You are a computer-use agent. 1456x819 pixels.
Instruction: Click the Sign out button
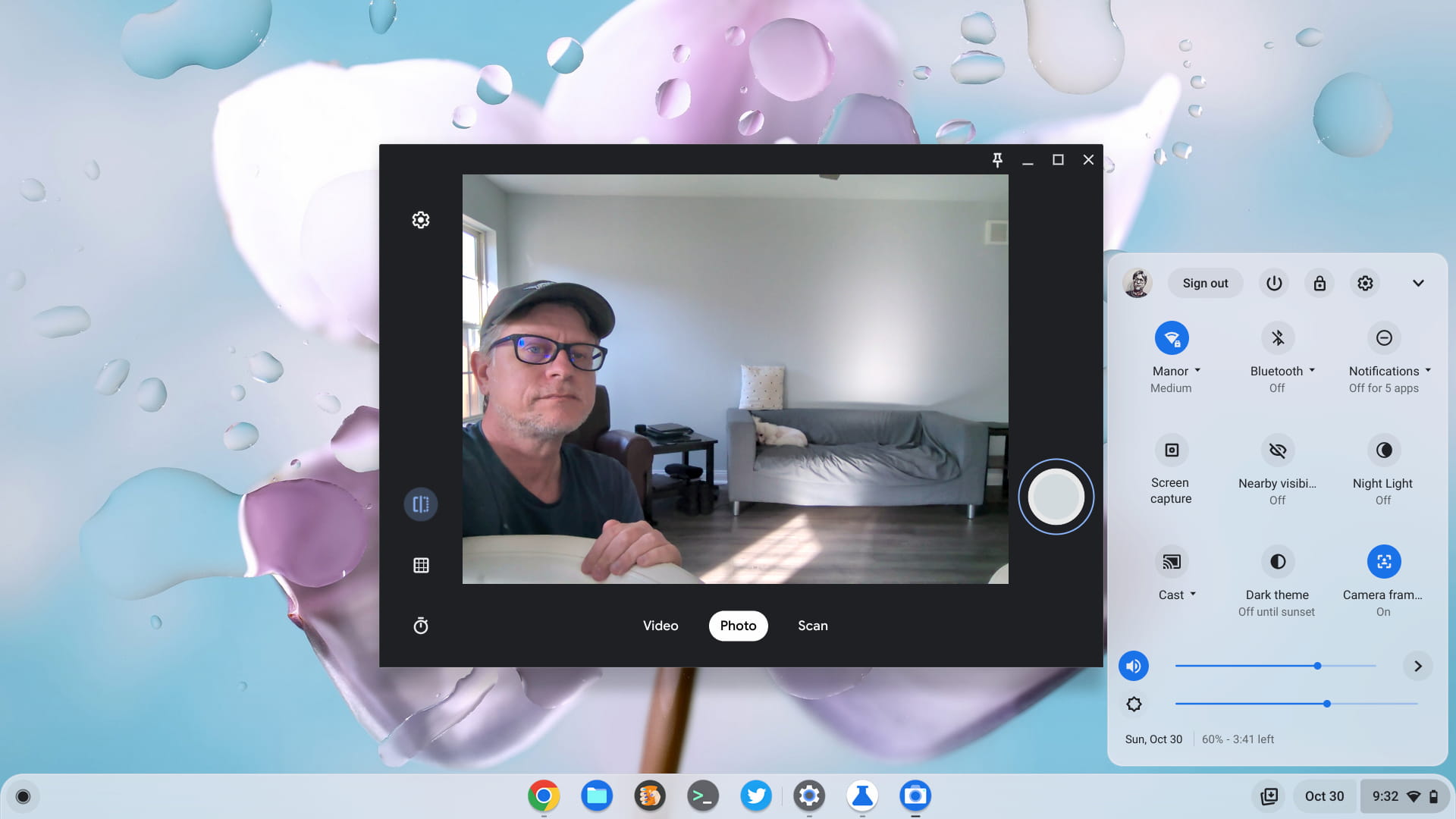coord(1205,283)
